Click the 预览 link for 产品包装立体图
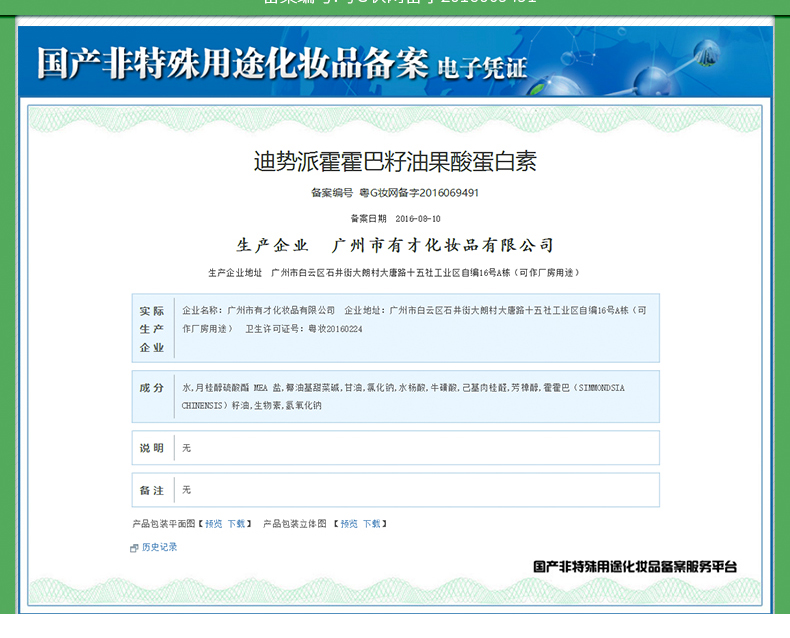790x638 pixels. click(x=349, y=524)
